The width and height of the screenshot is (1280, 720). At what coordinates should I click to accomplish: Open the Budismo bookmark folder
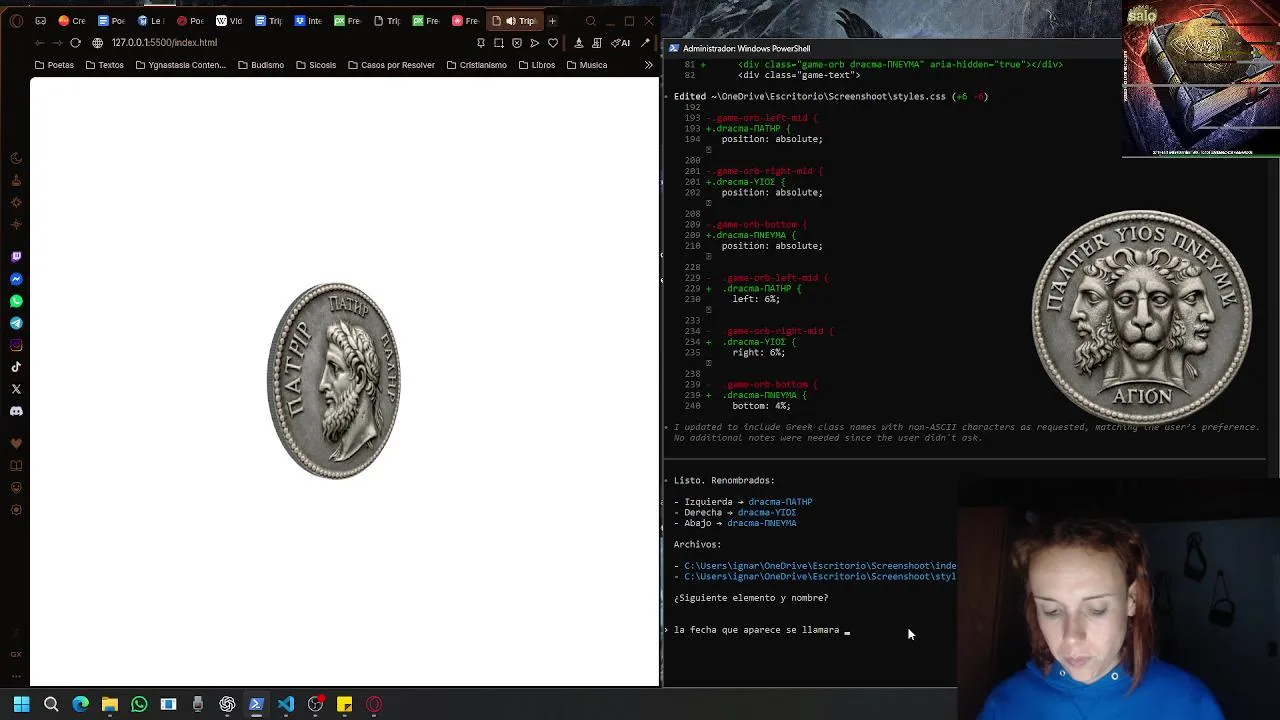[x=261, y=65]
